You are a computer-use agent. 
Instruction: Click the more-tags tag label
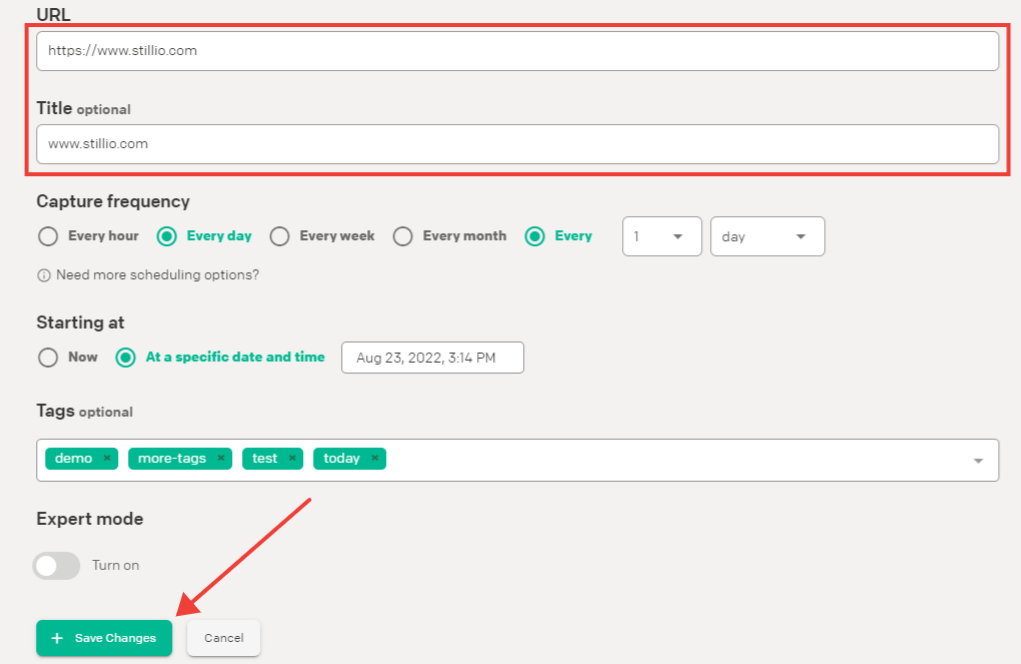pos(172,458)
